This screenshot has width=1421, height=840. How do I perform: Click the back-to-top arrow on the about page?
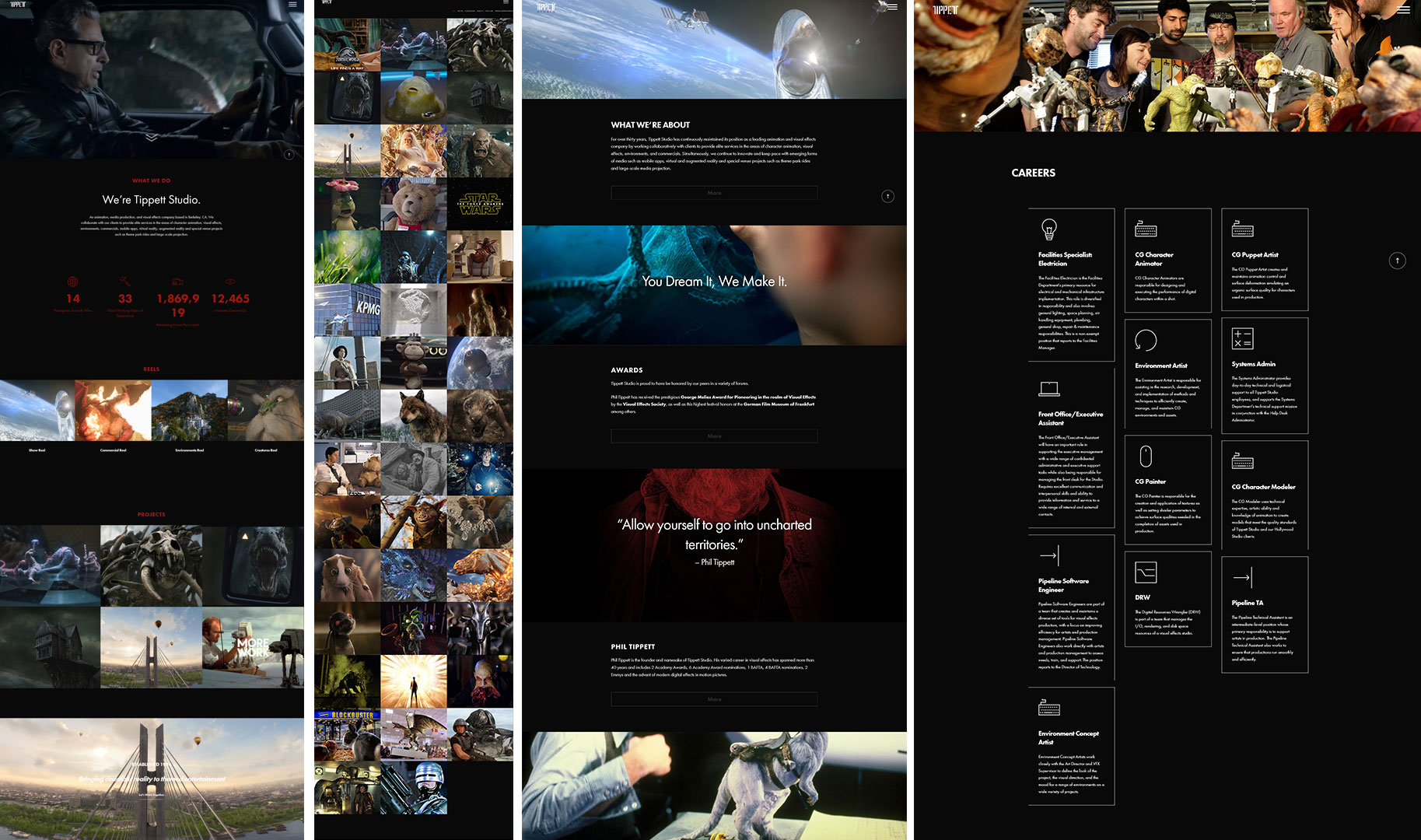coord(887,196)
